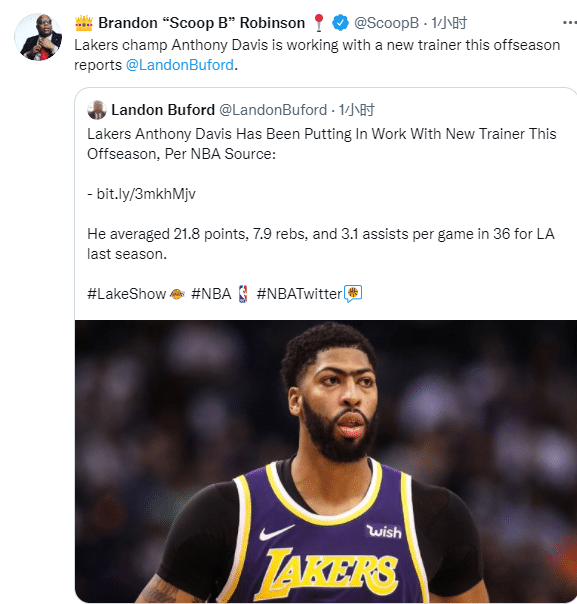Click the #LakeShow hashtag
This screenshot has width=577, height=604.
[x=127, y=294]
